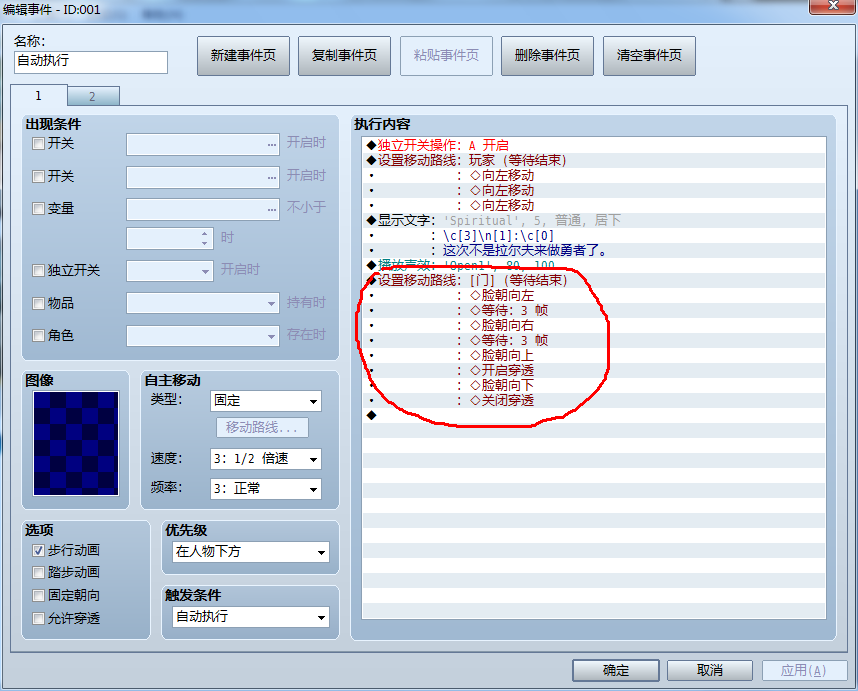Tick the 物品 condition checkbox
Image resolution: width=858 pixels, height=691 pixels.
click(38, 303)
